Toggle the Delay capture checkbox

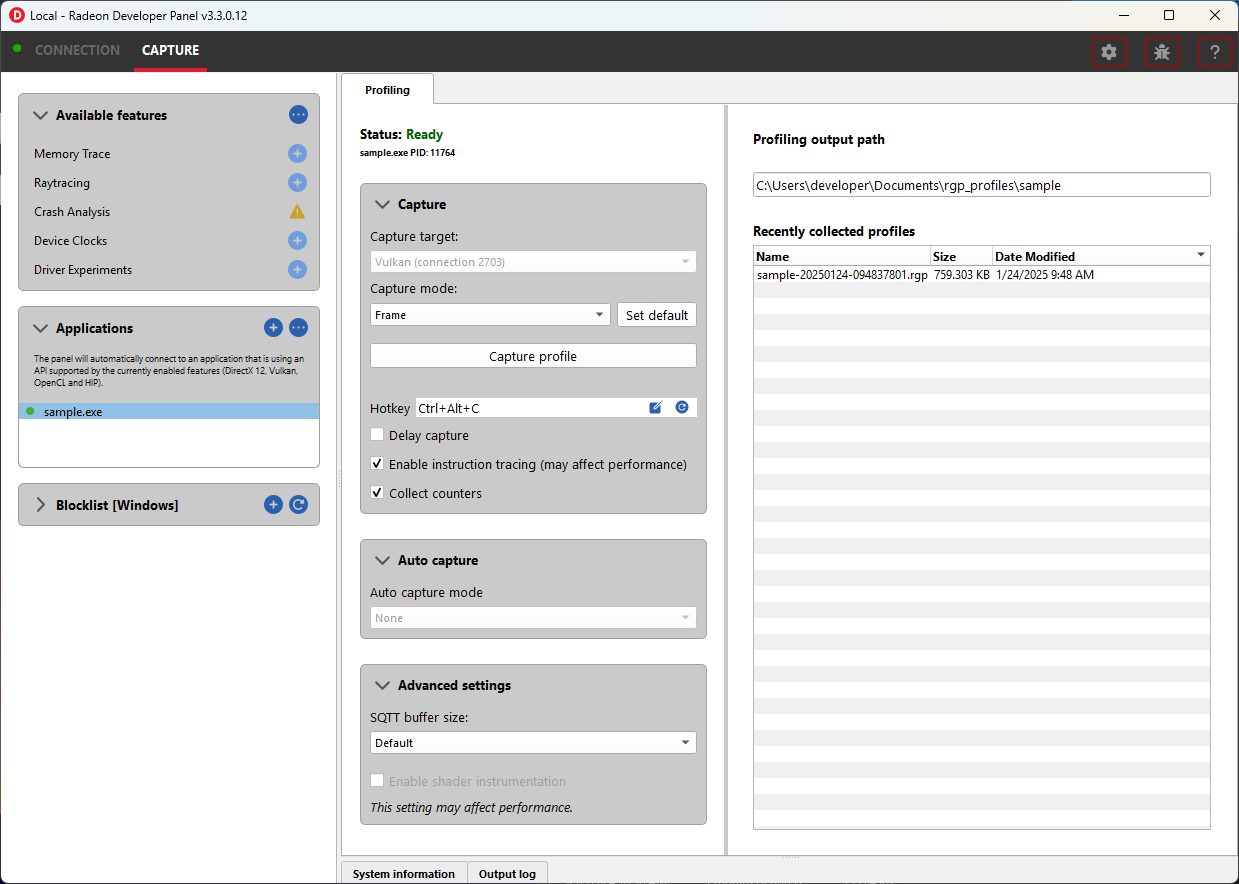coord(377,435)
